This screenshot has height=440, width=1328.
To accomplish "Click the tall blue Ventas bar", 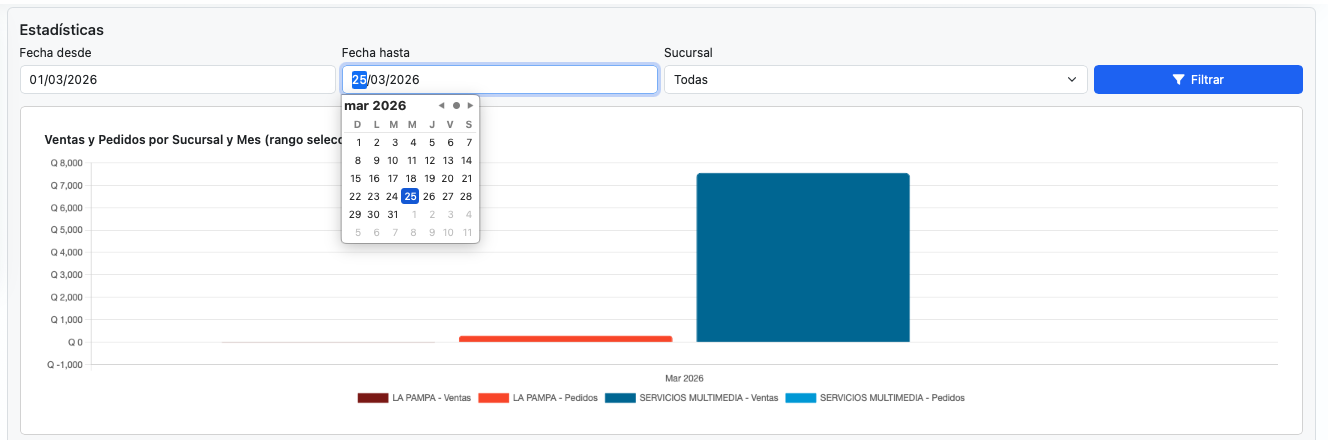I will pos(802,257).
